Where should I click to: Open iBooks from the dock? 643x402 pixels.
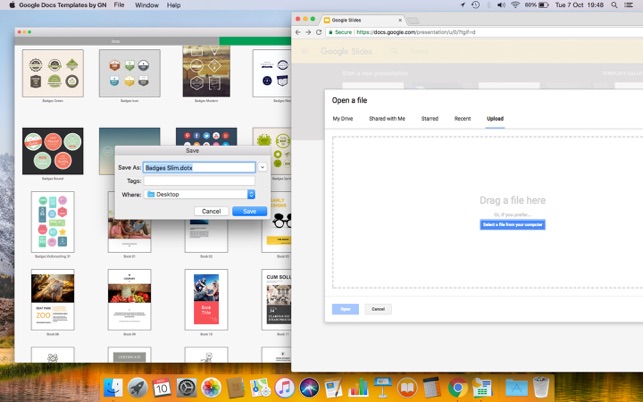pyautogui.click(x=407, y=387)
